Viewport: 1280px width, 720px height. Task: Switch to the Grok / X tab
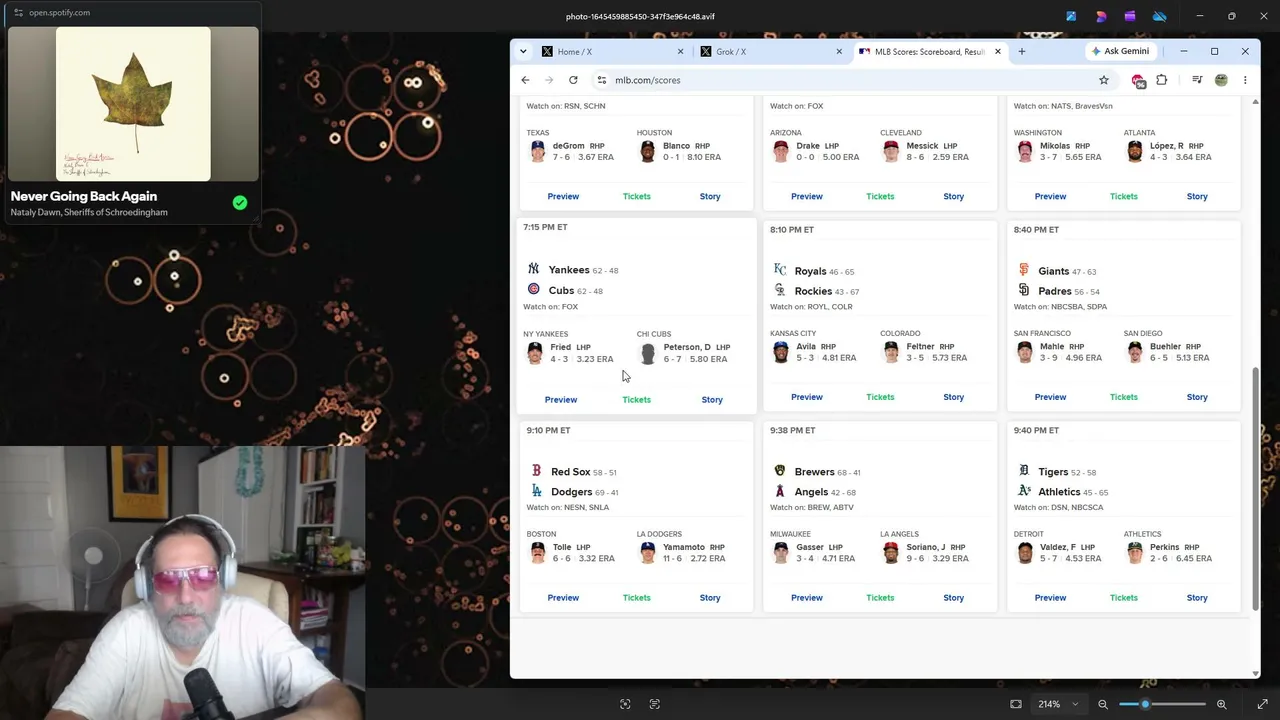pos(770,52)
